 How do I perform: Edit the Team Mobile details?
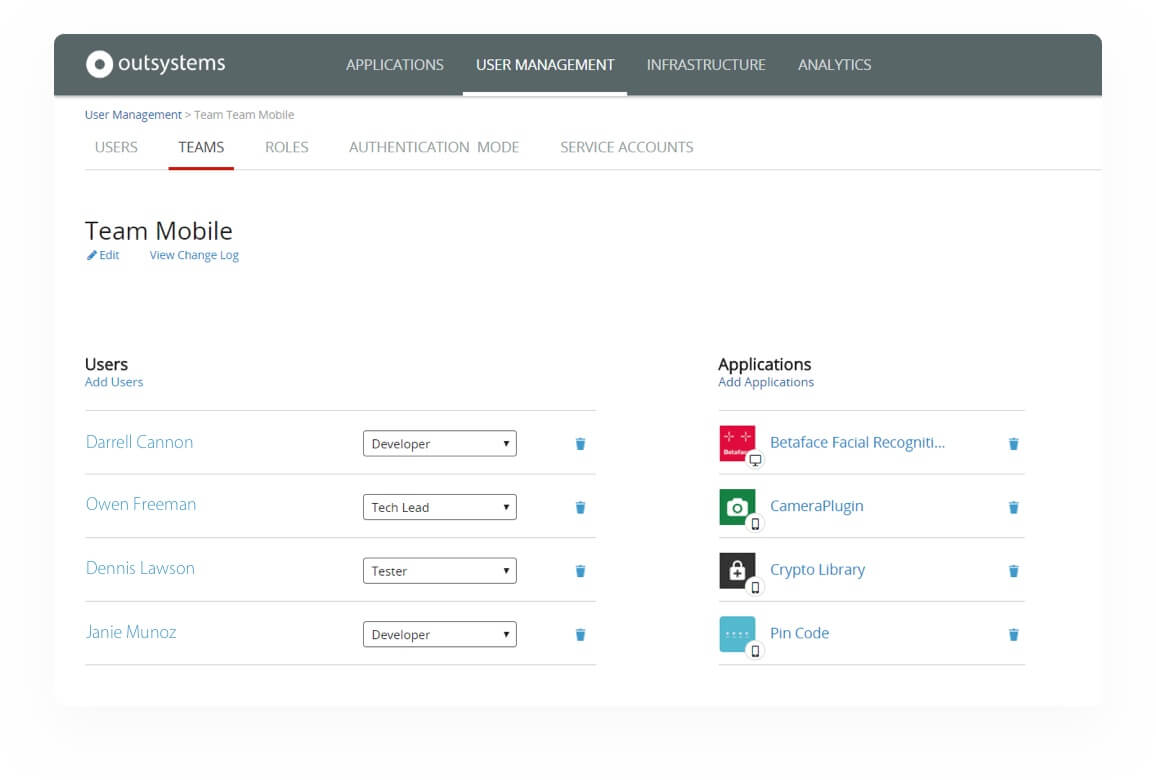coord(103,255)
